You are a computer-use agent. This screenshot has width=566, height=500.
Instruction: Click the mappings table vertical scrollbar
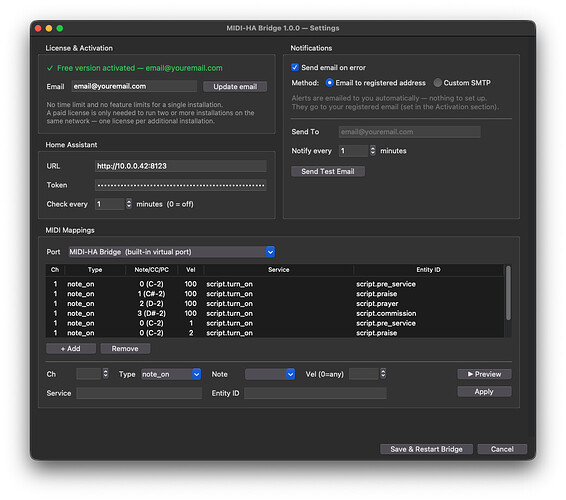coord(508,293)
